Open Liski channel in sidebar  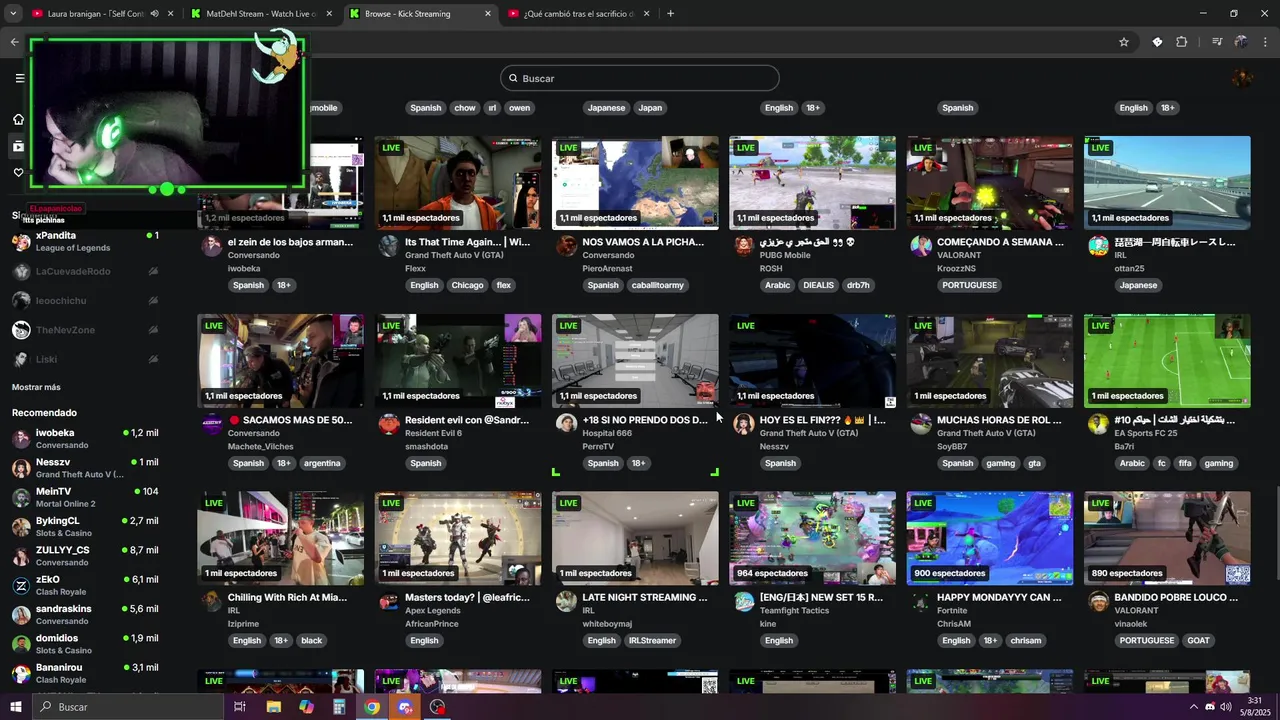click(85, 359)
